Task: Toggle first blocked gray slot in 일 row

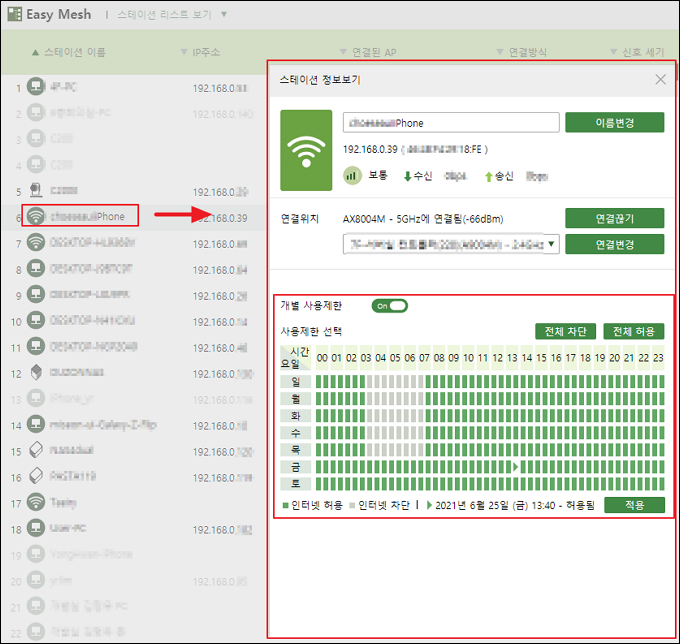Action: tap(369, 382)
